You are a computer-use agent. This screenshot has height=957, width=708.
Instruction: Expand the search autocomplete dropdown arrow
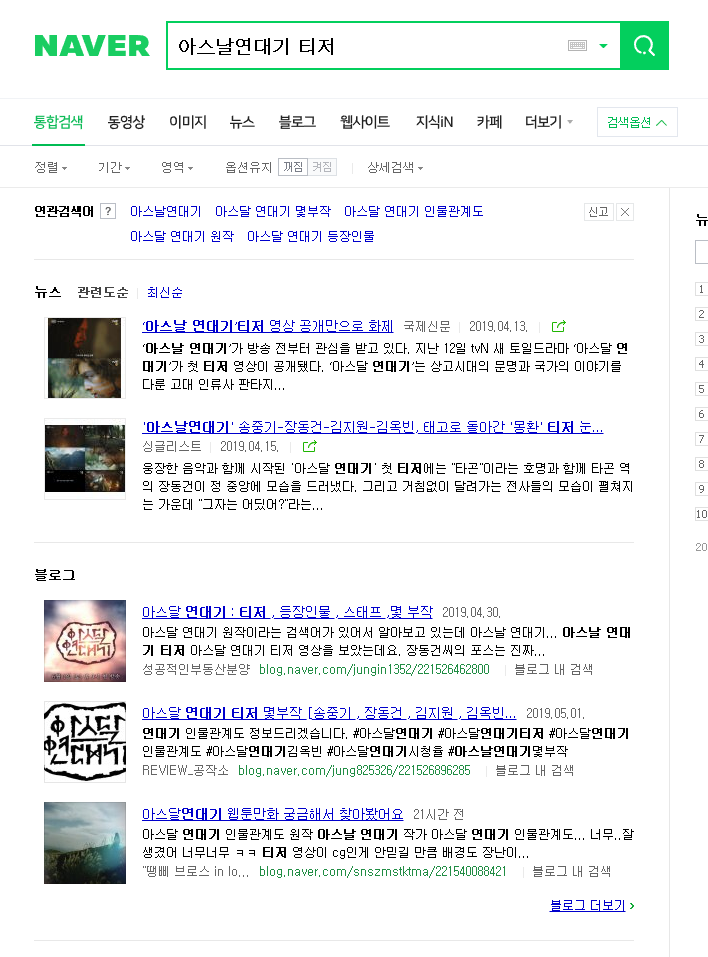pyautogui.click(x=604, y=46)
